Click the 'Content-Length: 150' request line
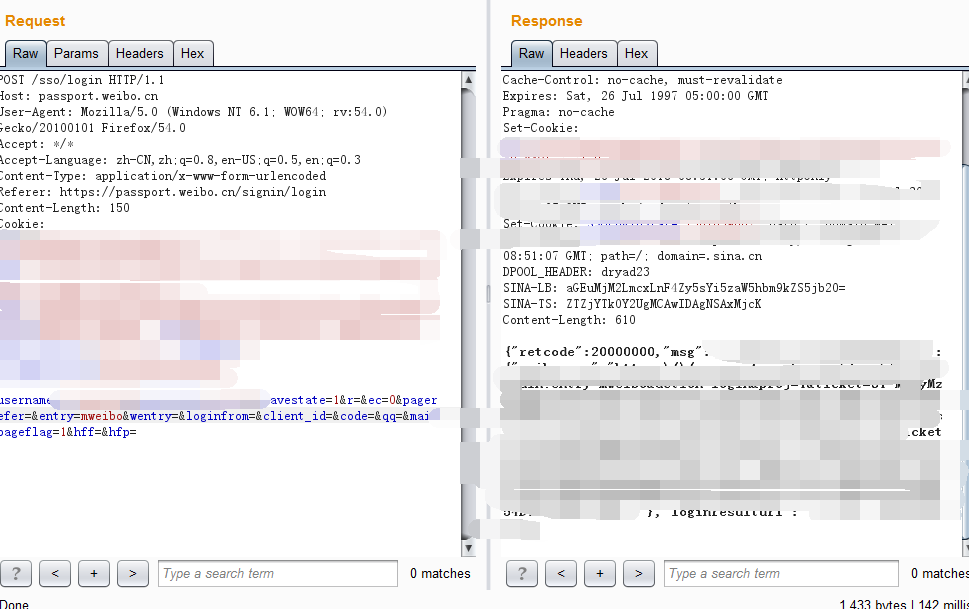 (65, 208)
